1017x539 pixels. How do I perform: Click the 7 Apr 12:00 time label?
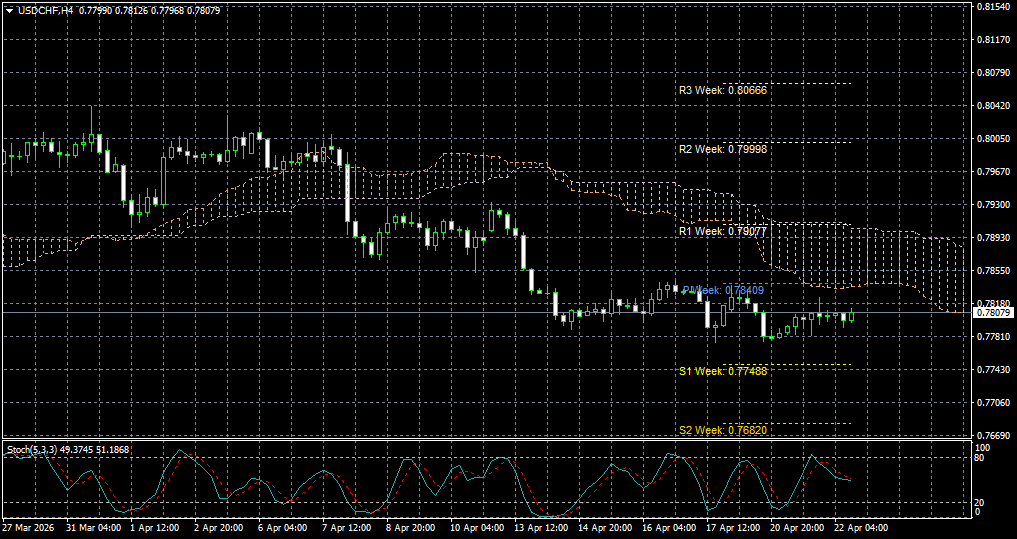[x=346, y=528]
